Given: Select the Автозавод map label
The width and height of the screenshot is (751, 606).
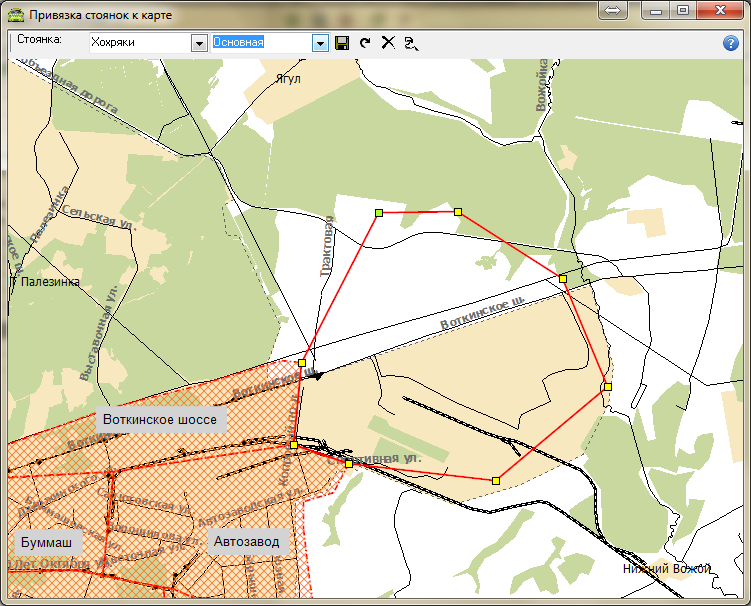Looking at the screenshot, I should click(247, 542).
